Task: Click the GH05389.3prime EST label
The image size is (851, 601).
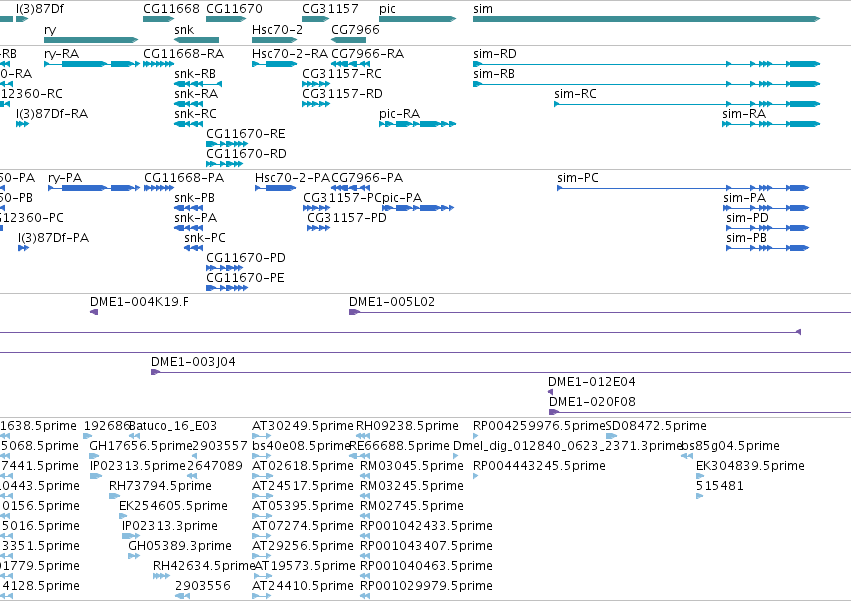Action: tap(180, 546)
